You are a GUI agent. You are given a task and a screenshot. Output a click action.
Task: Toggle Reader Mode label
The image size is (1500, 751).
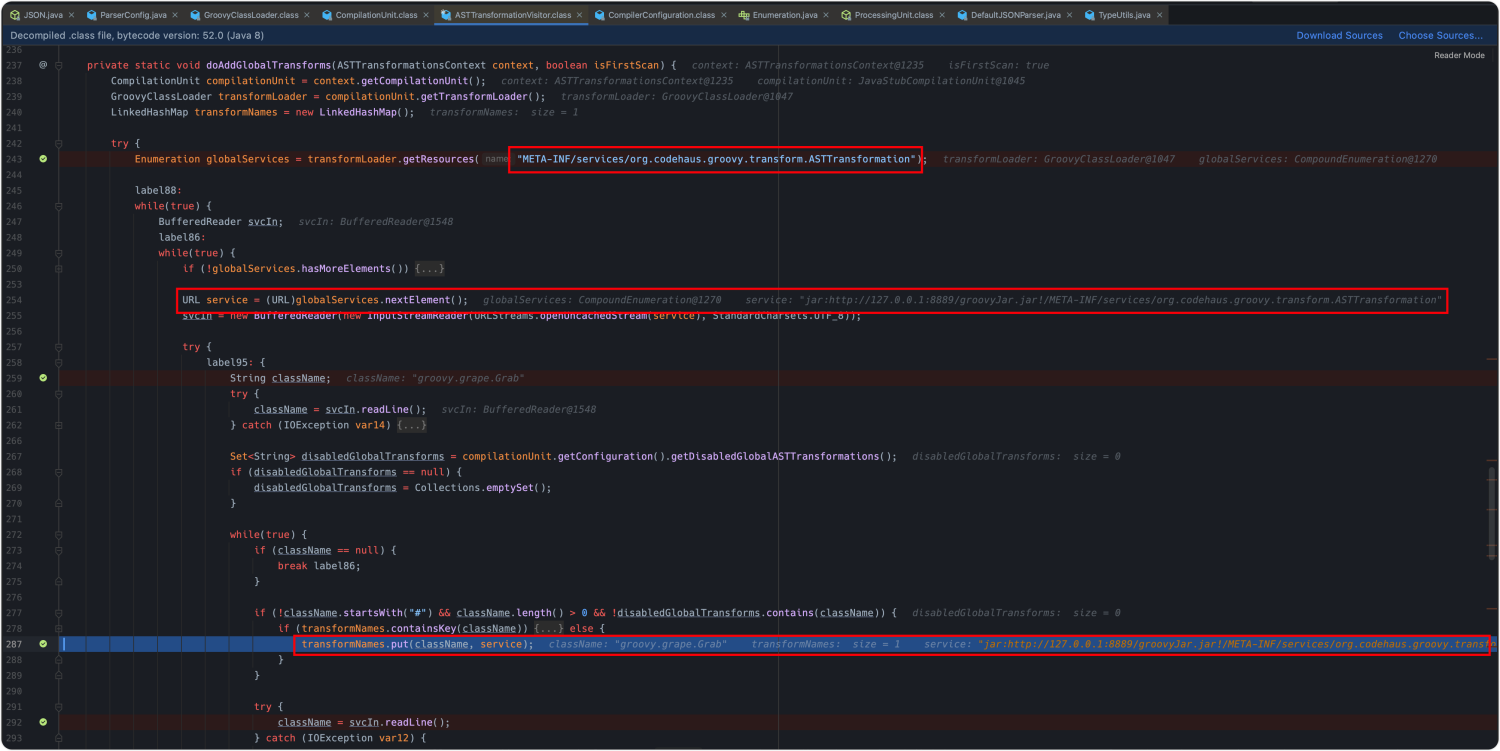[x=1459, y=55]
